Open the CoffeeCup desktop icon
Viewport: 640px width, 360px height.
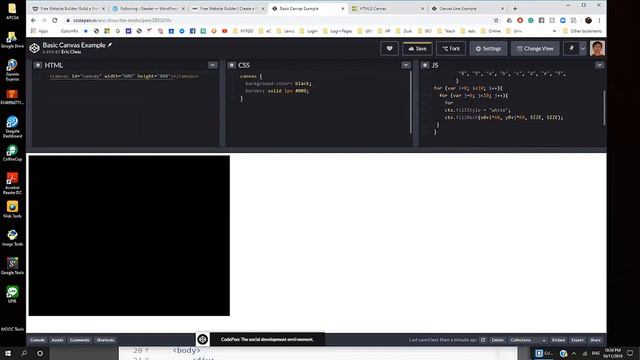click(12, 153)
